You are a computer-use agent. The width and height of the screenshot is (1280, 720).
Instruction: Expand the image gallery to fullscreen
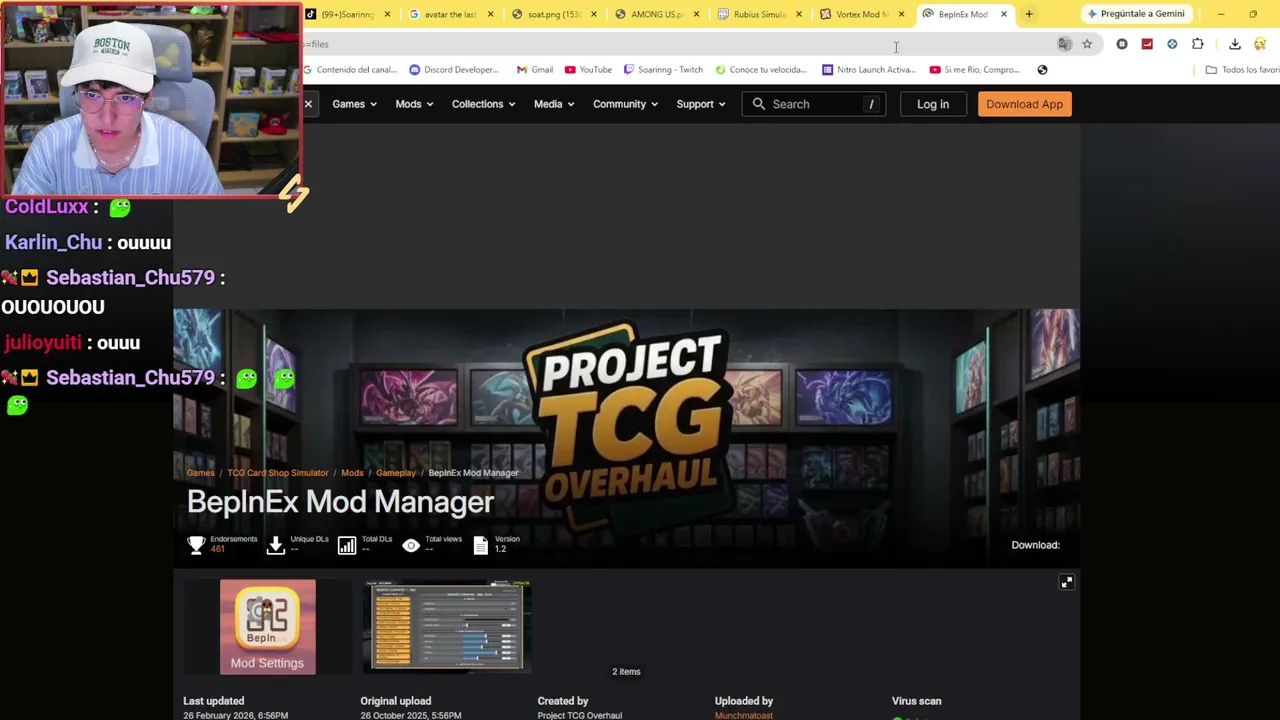1067,582
